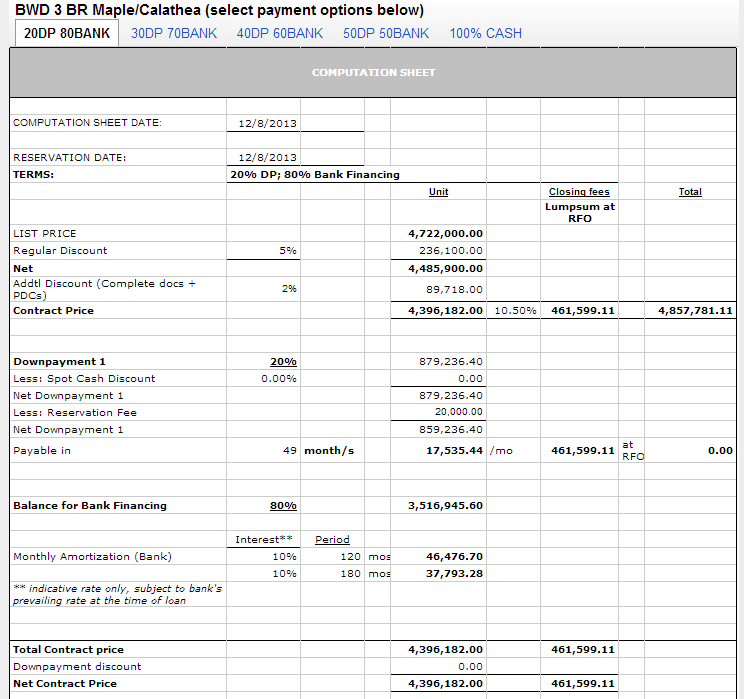The width and height of the screenshot is (744, 699).
Task: Click the net value 4,485,900.00
Action: pyautogui.click(x=446, y=269)
